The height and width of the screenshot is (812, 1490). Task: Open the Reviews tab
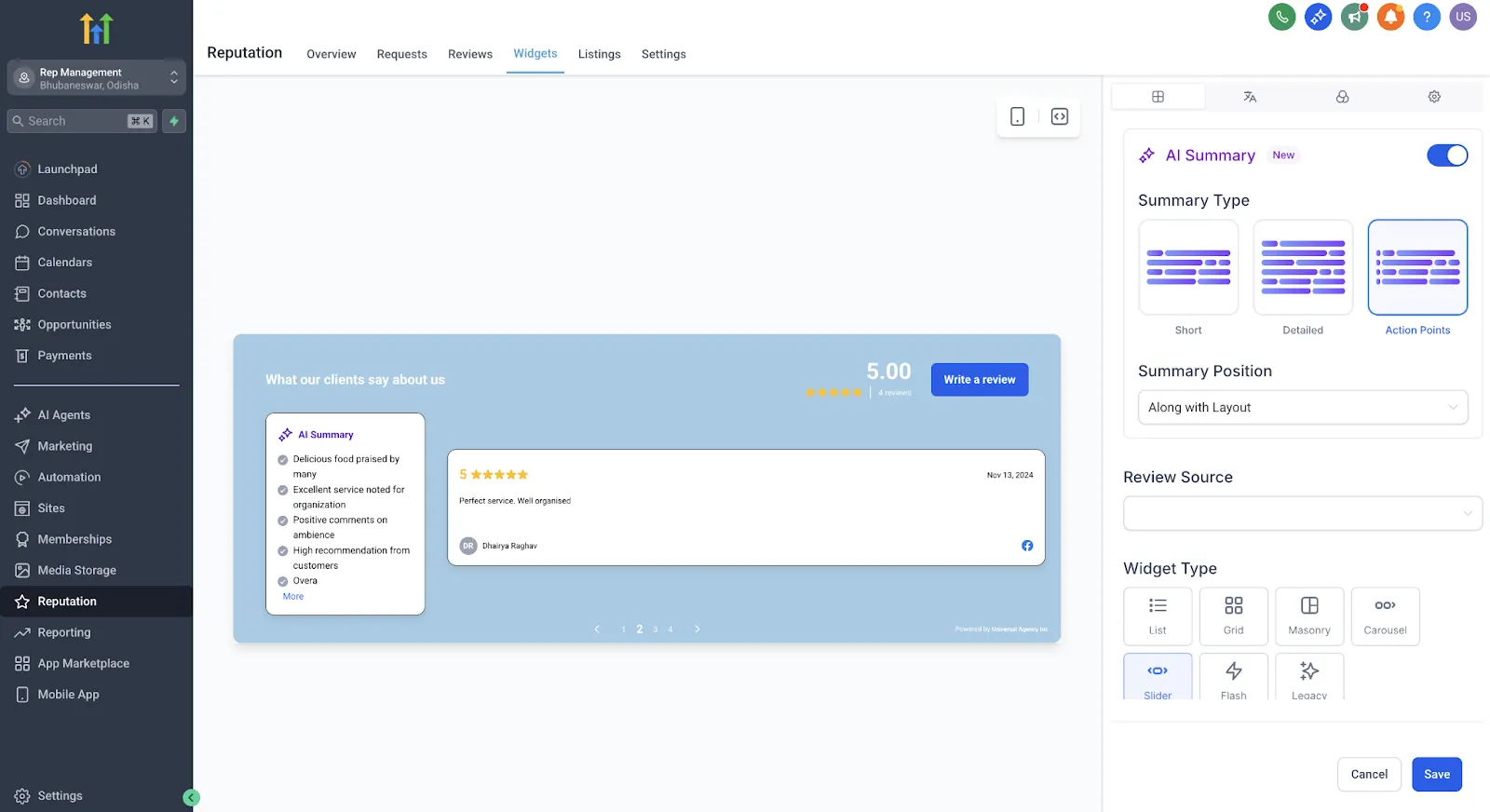[x=470, y=54]
